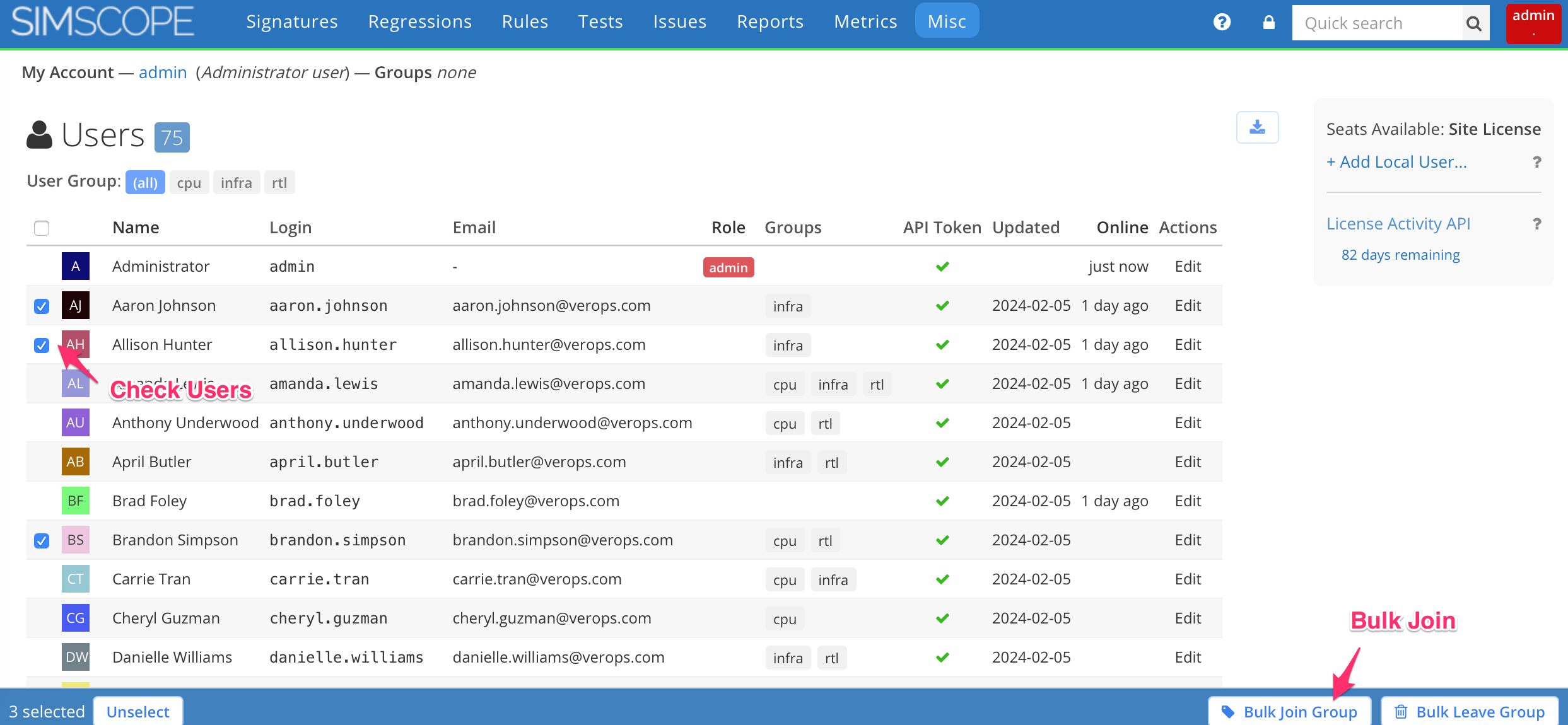The height and width of the screenshot is (725, 1568).
Task: Open the Metrics menu
Action: 865,21
